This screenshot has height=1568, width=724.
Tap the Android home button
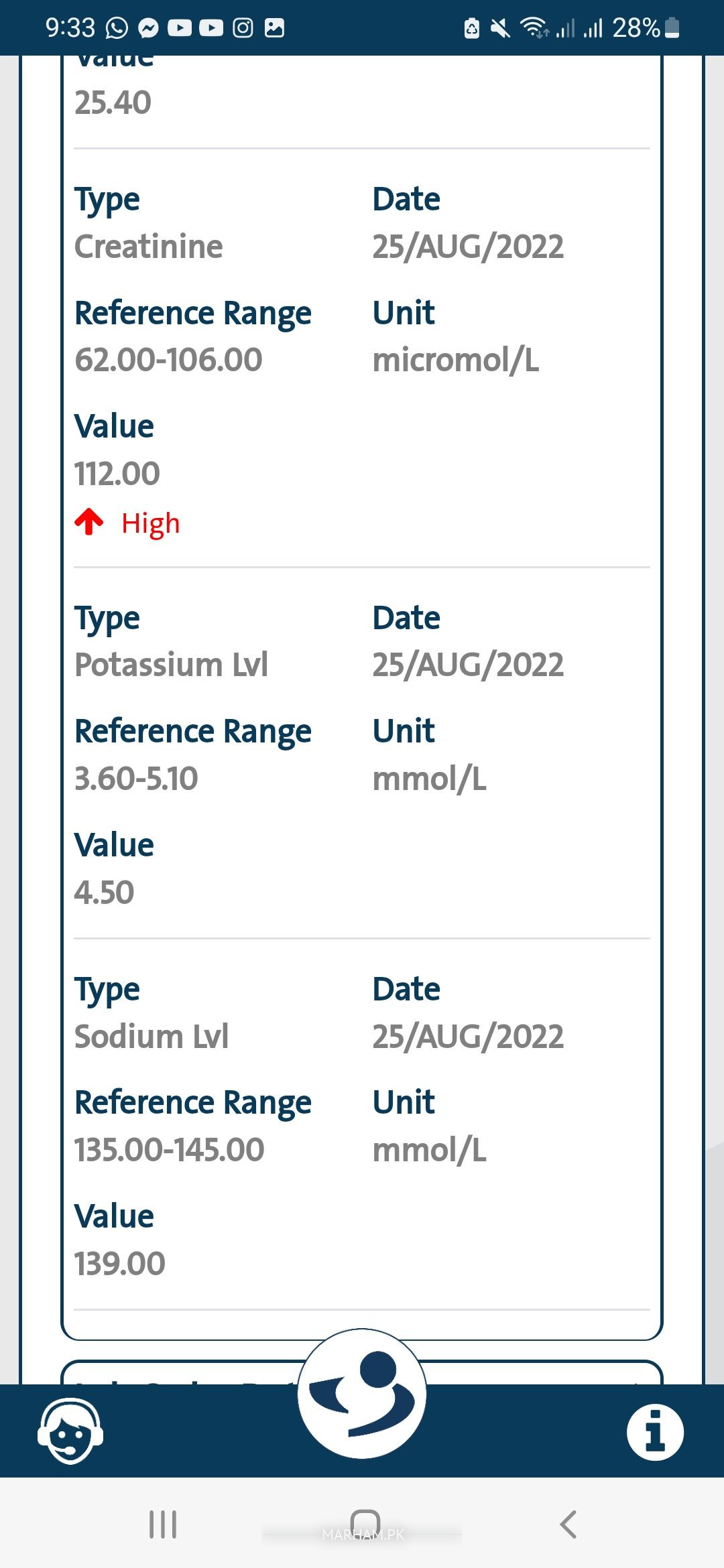[x=365, y=1523]
